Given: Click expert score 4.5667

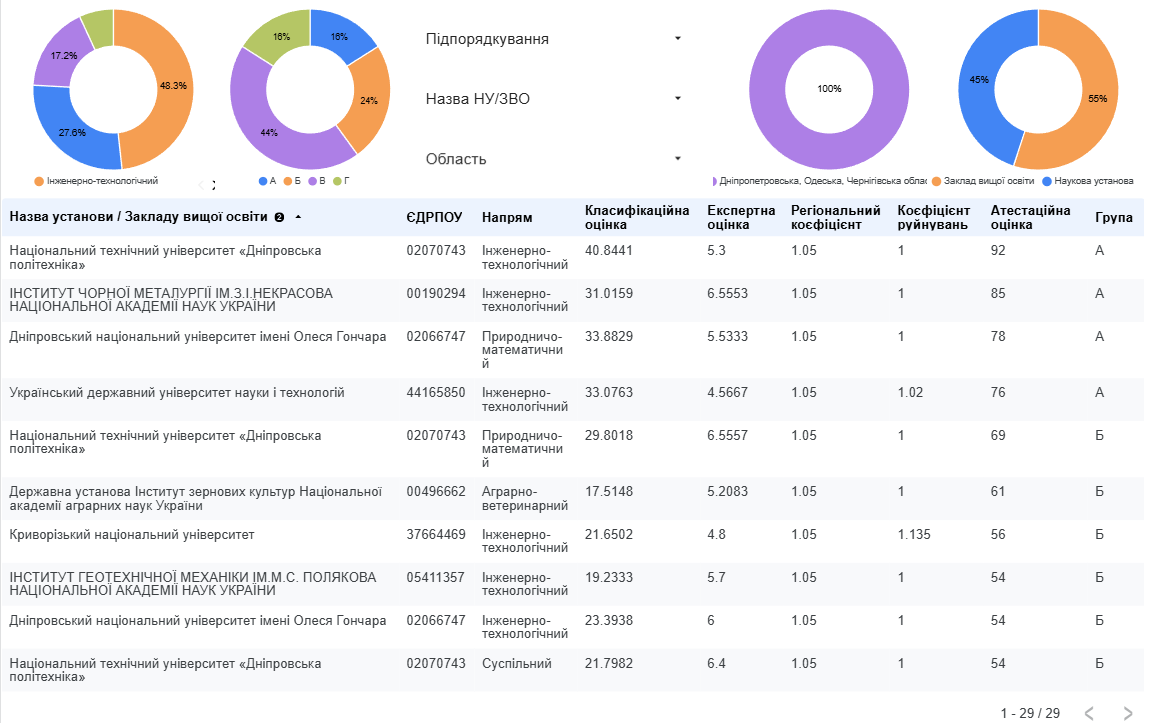Looking at the screenshot, I should [728, 393].
